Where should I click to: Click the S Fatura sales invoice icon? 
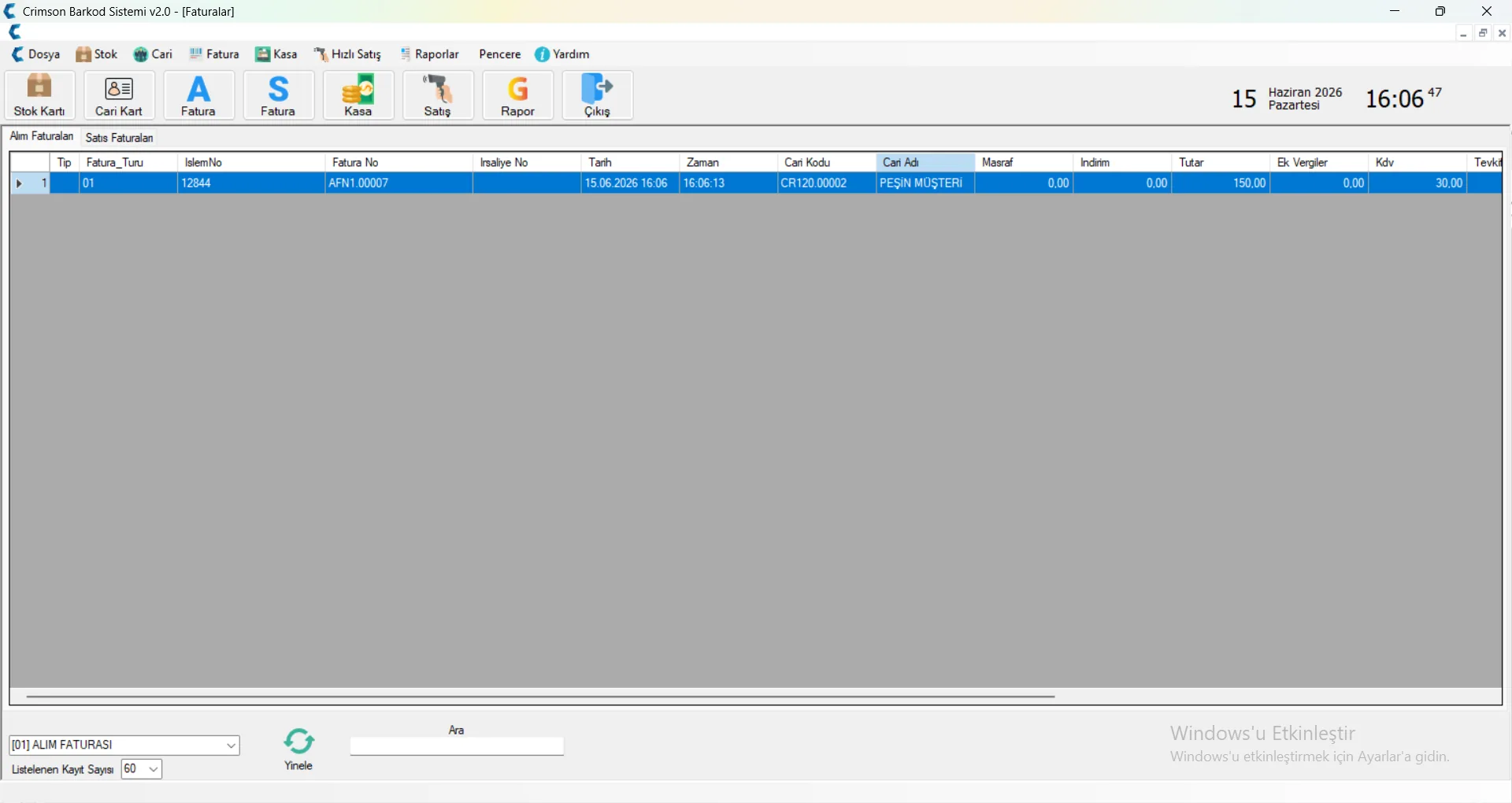(x=279, y=95)
